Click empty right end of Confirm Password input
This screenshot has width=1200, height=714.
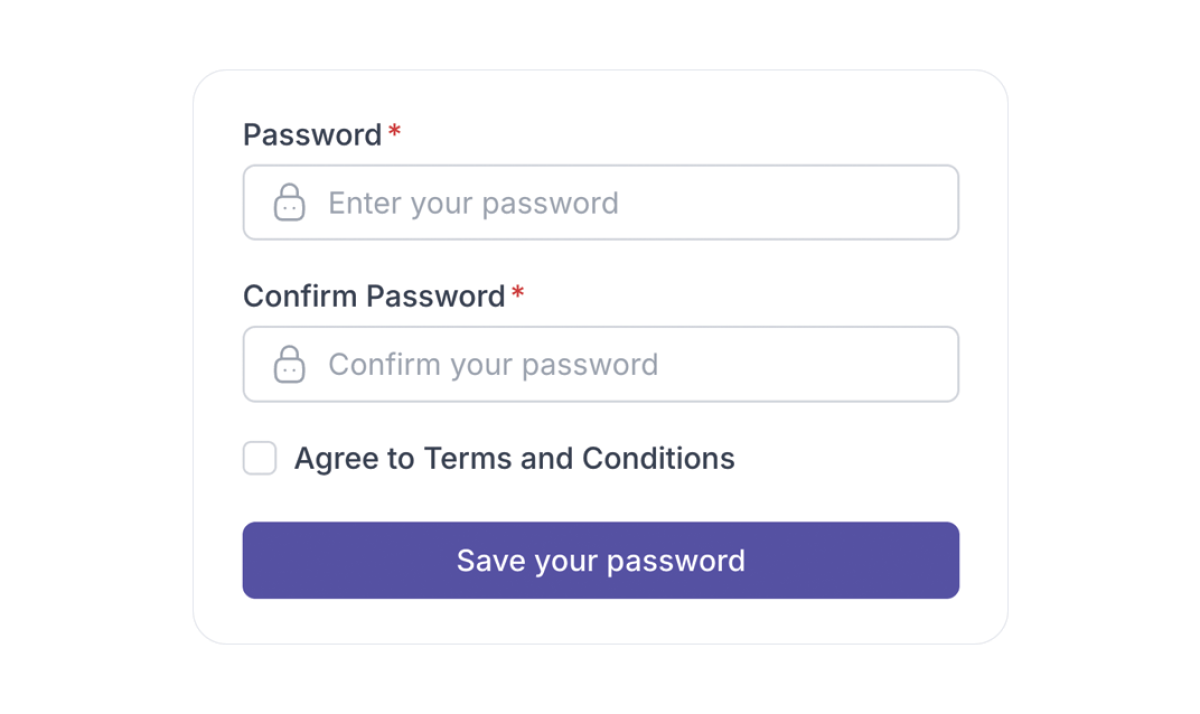[x=900, y=364]
